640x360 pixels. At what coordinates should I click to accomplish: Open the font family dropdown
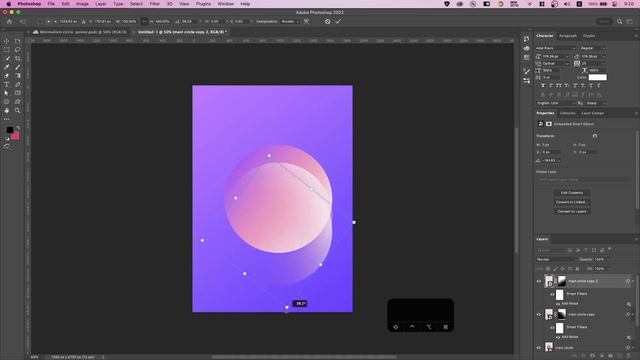click(x=555, y=48)
